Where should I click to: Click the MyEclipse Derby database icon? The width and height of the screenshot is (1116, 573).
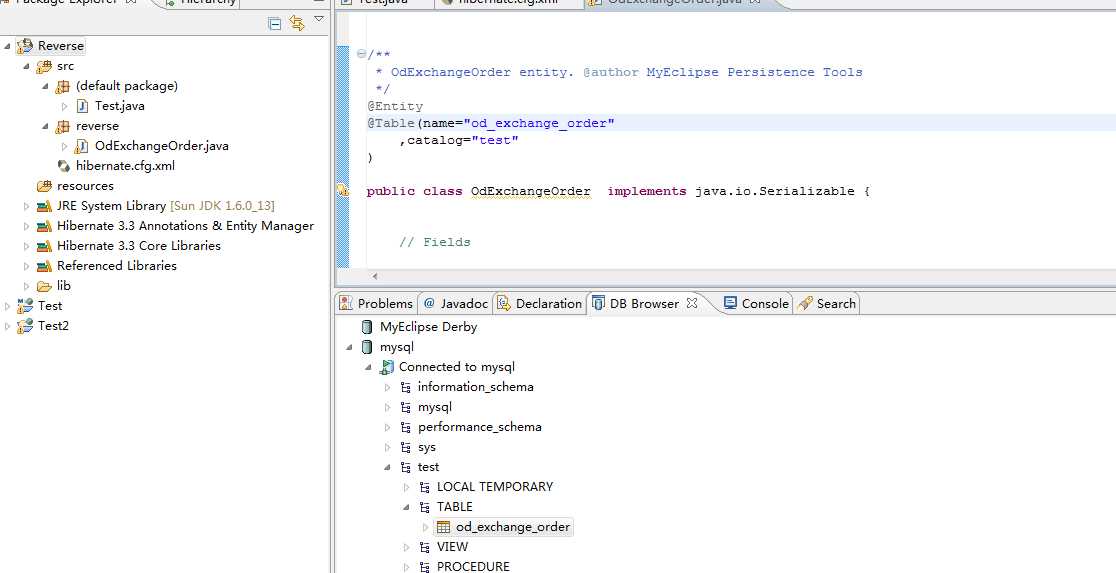[367, 327]
